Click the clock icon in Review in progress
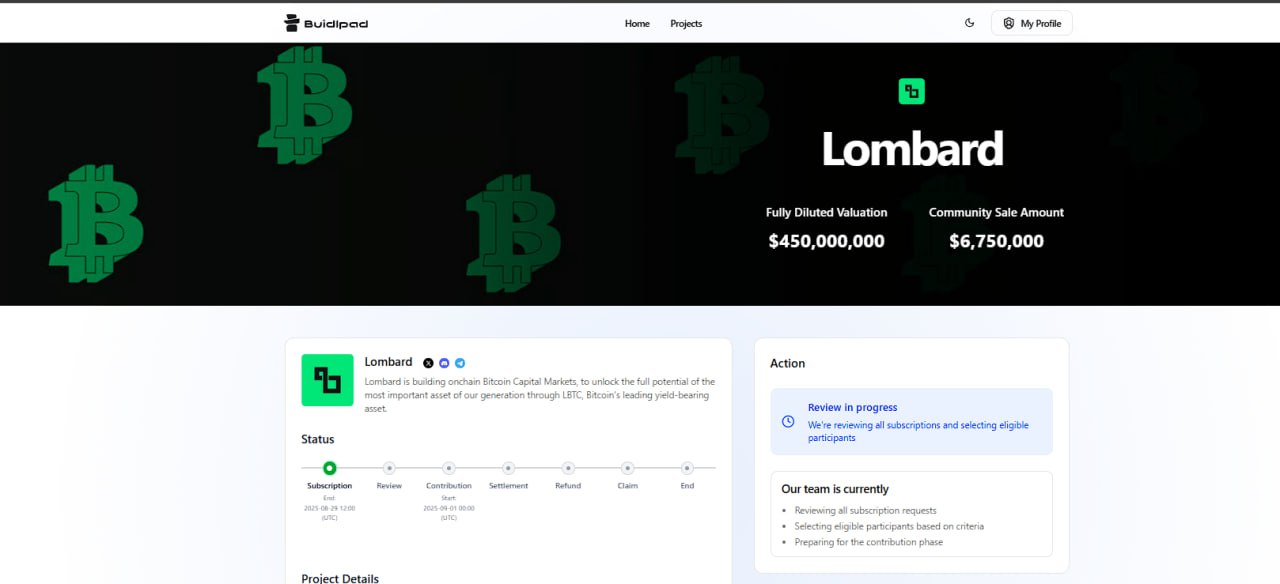 788,422
